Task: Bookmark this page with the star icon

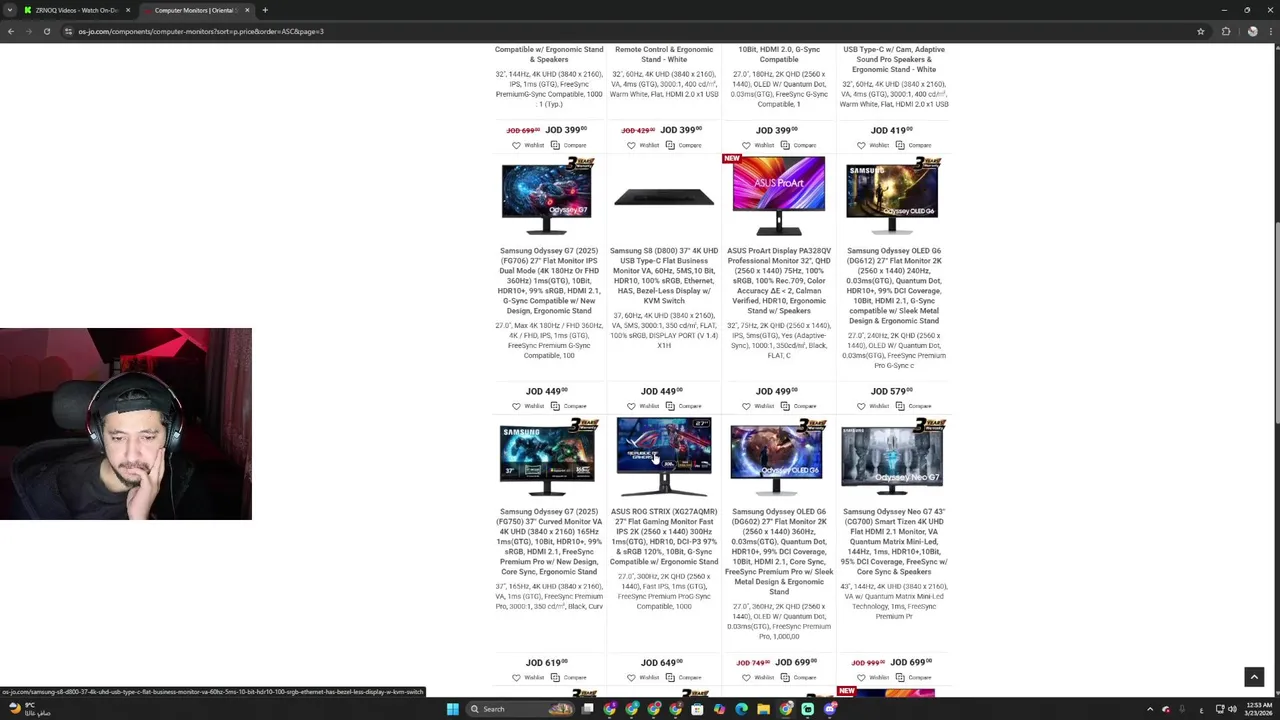Action: [1201, 31]
